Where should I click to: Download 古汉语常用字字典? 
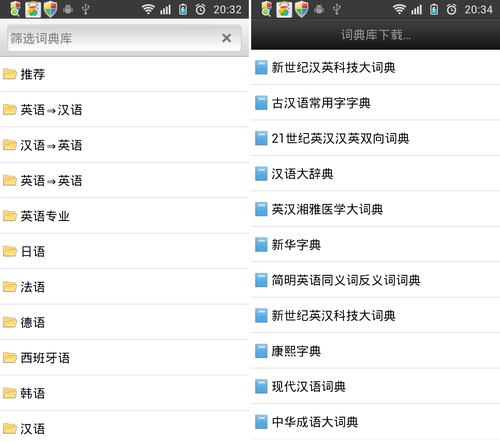pyautogui.click(x=375, y=103)
